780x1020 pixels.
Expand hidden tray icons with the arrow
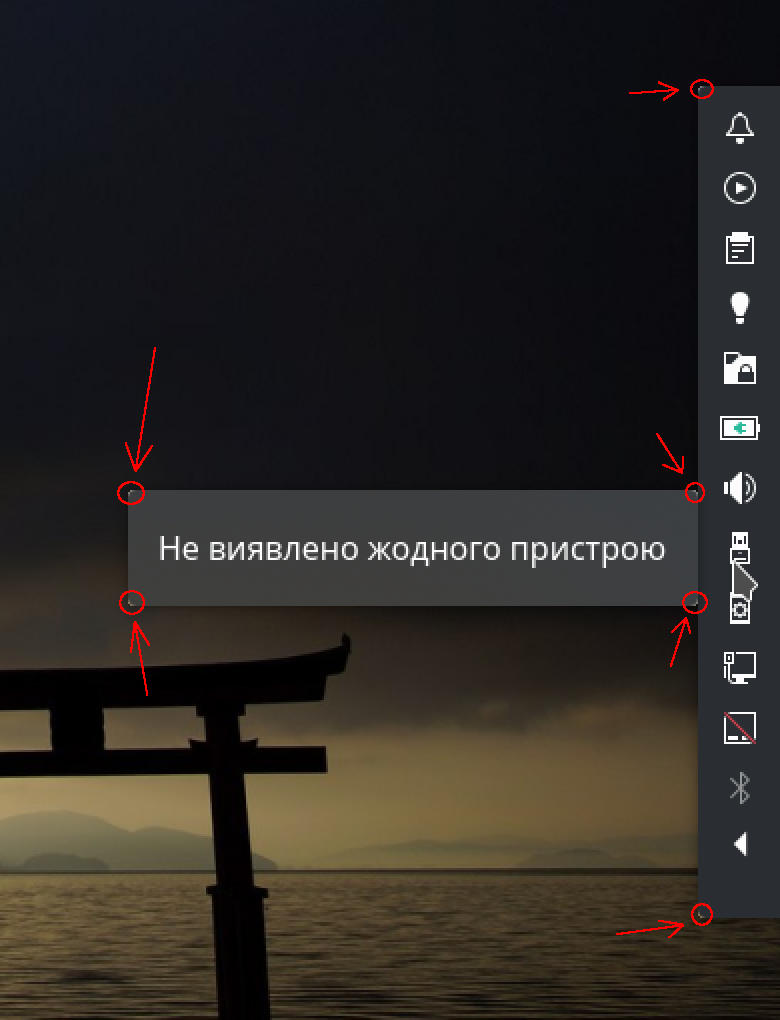tap(740, 844)
